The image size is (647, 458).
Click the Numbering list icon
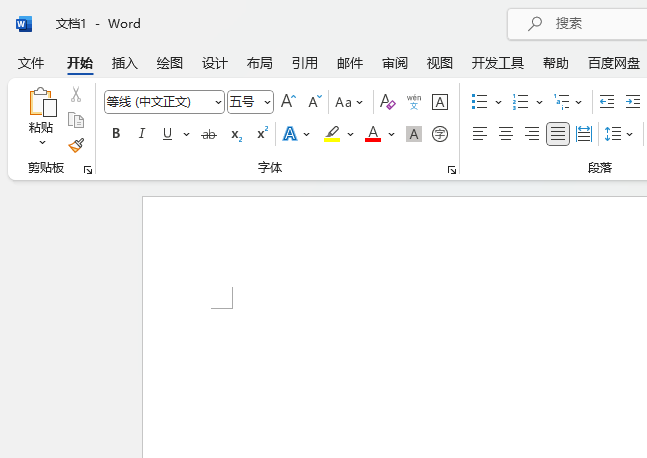[520, 102]
